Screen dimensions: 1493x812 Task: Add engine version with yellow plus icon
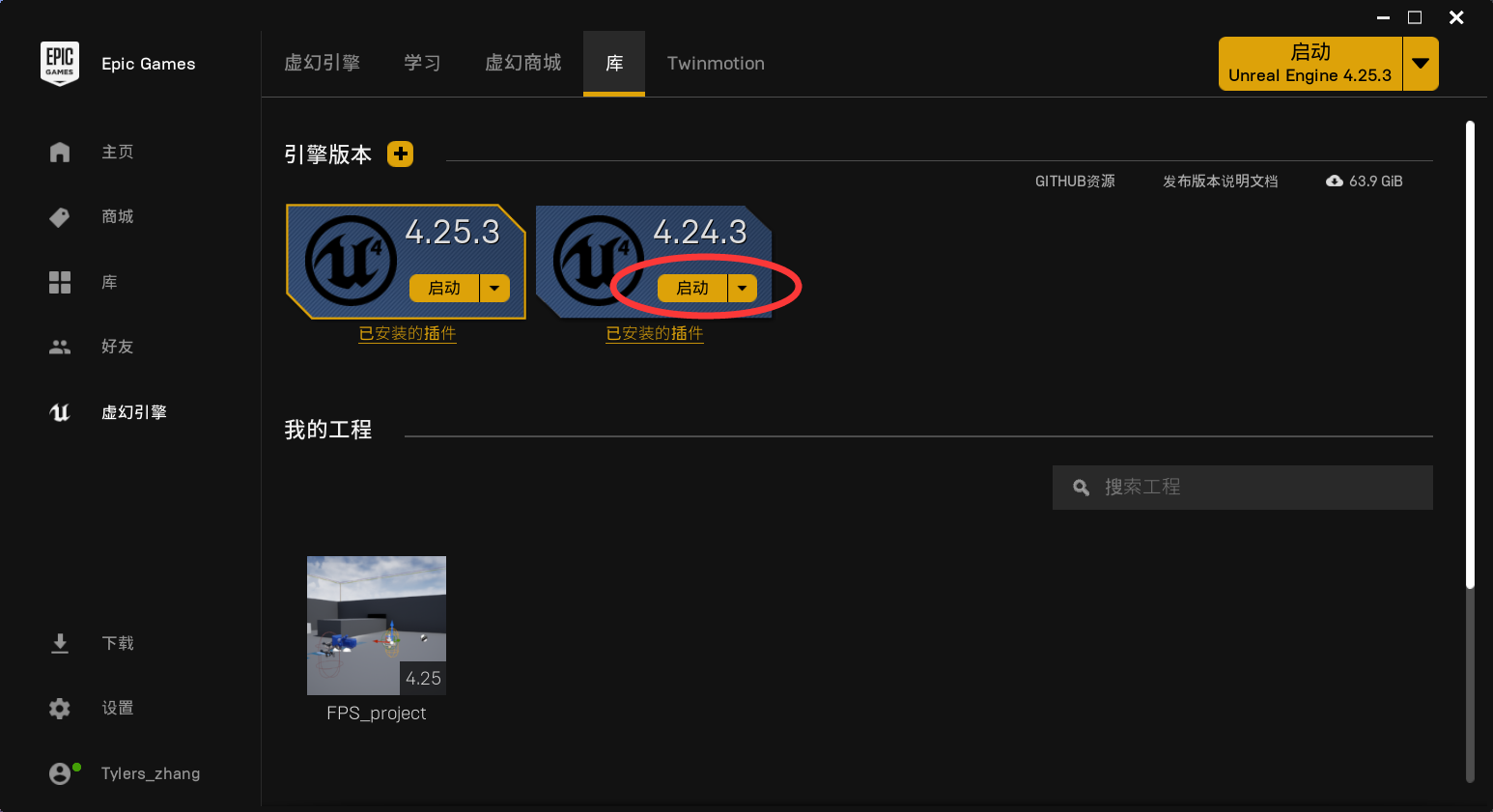click(400, 154)
